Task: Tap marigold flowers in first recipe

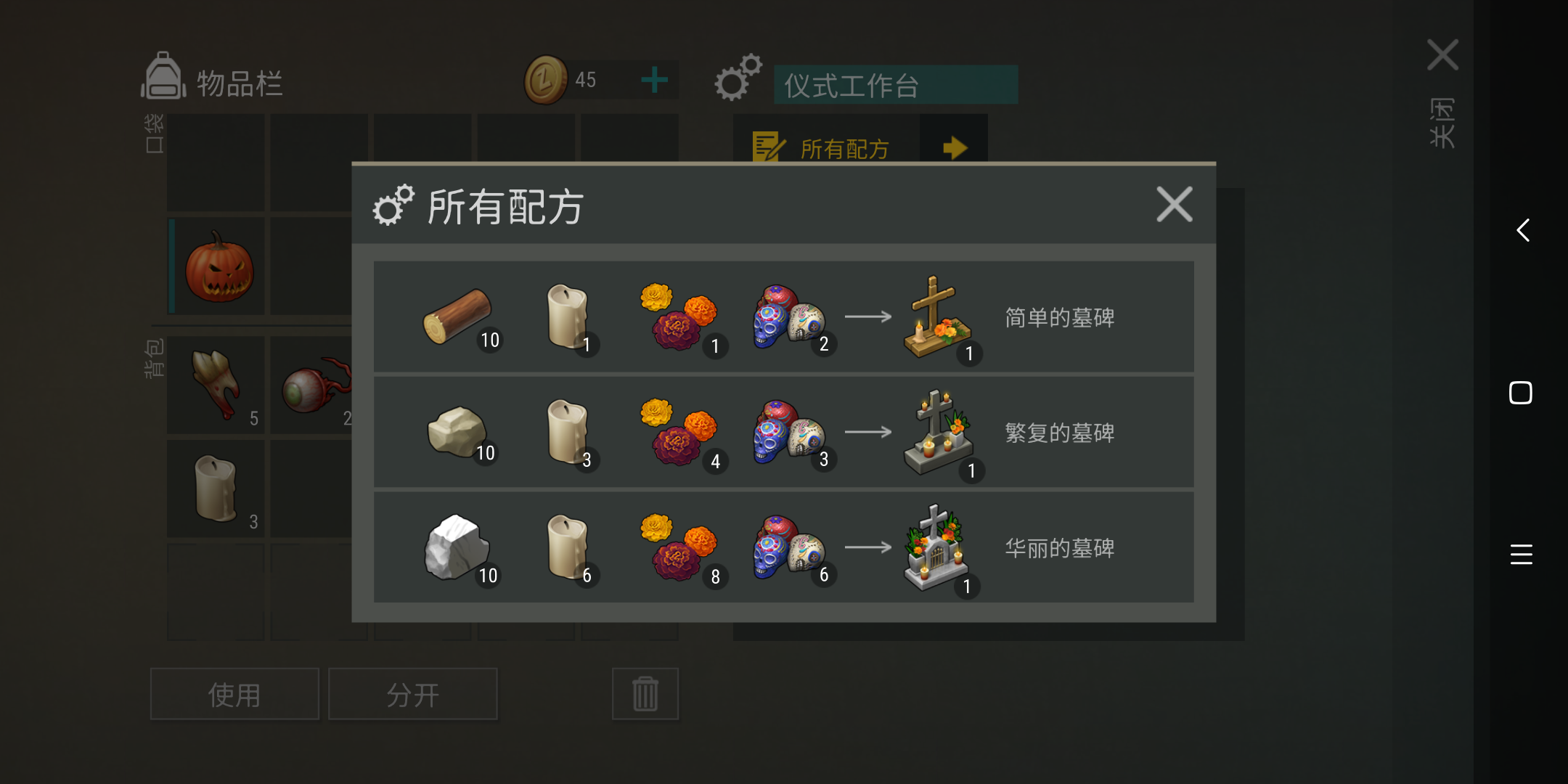Action: pos(678,317)
